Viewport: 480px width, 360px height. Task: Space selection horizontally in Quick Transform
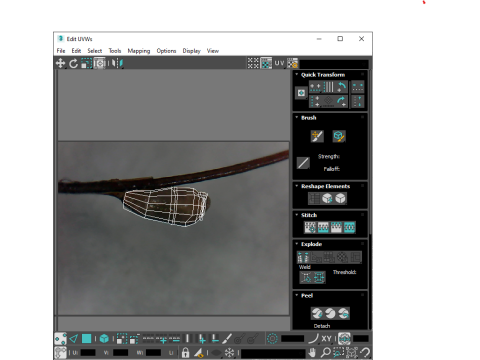tap(358, 87)
